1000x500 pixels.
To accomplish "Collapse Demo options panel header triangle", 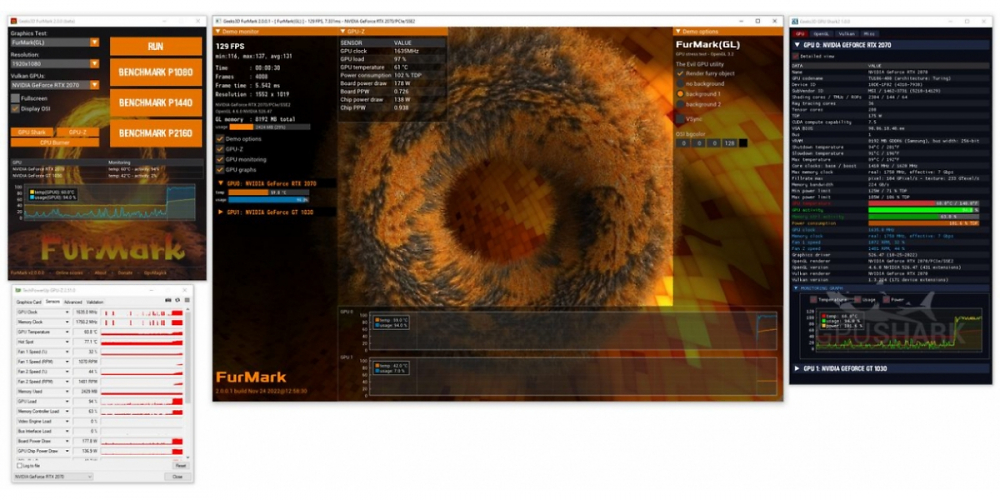I will 677,31.
